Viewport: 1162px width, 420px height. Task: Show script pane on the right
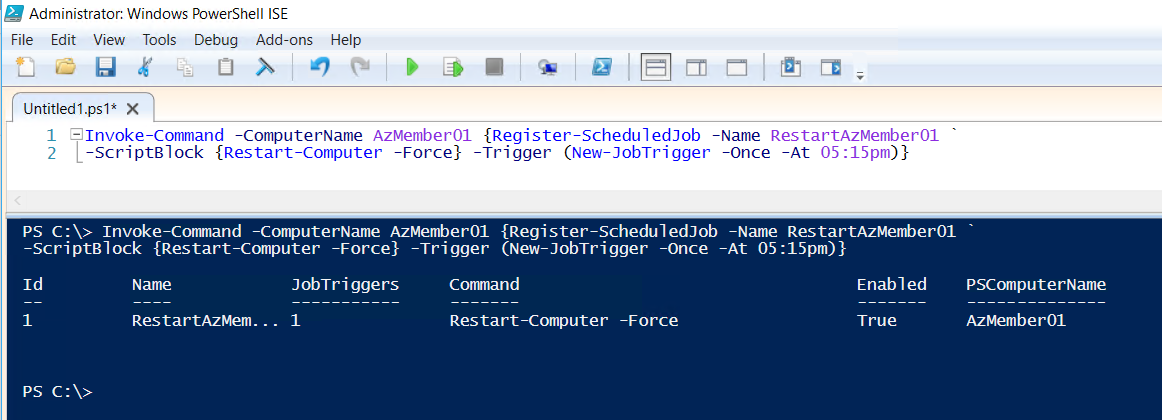(x=696, y=68)
